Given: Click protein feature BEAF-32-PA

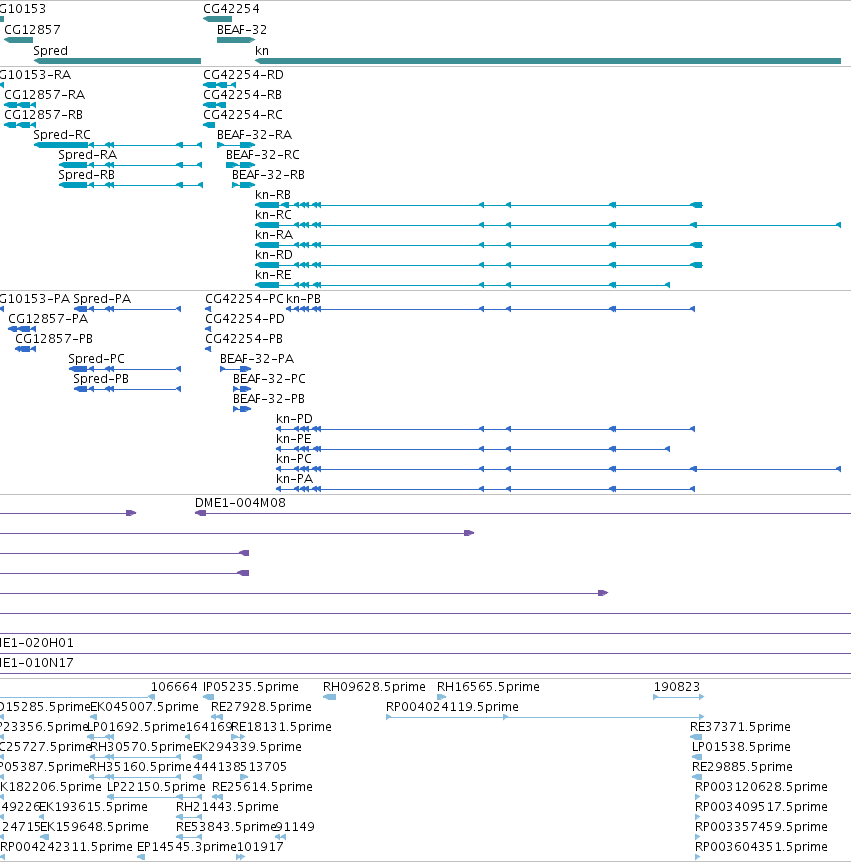Looking at the screenshot, I should [x=235, y=369].
